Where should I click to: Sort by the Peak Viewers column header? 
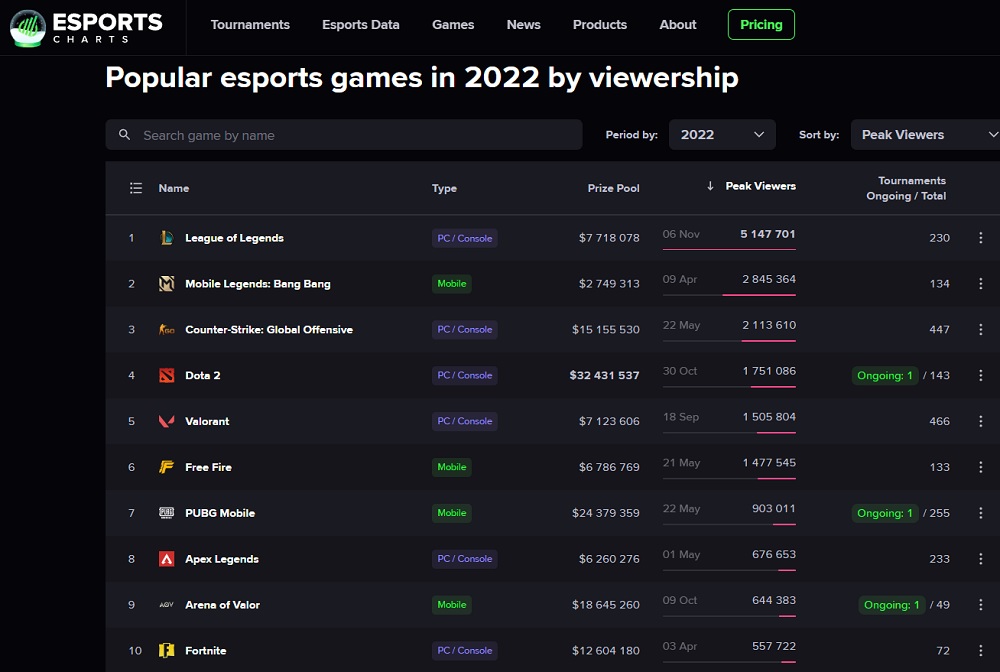coord(760,186)
